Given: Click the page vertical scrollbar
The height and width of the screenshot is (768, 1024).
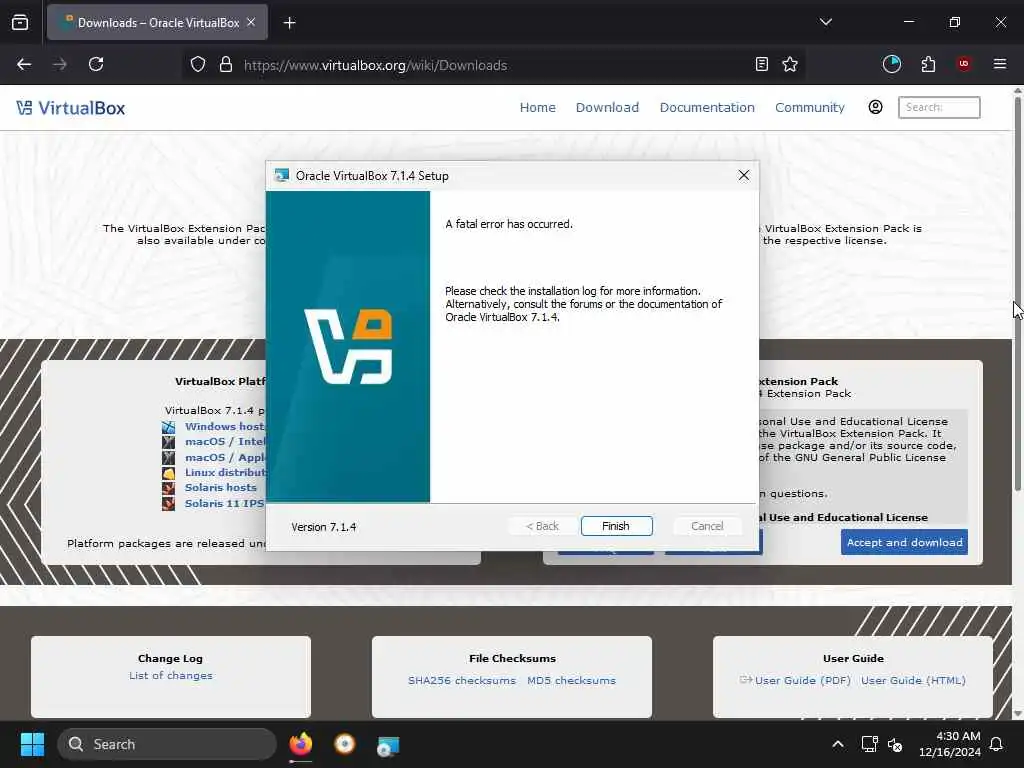Looking at the screenshot, I should pos(1017,294).
